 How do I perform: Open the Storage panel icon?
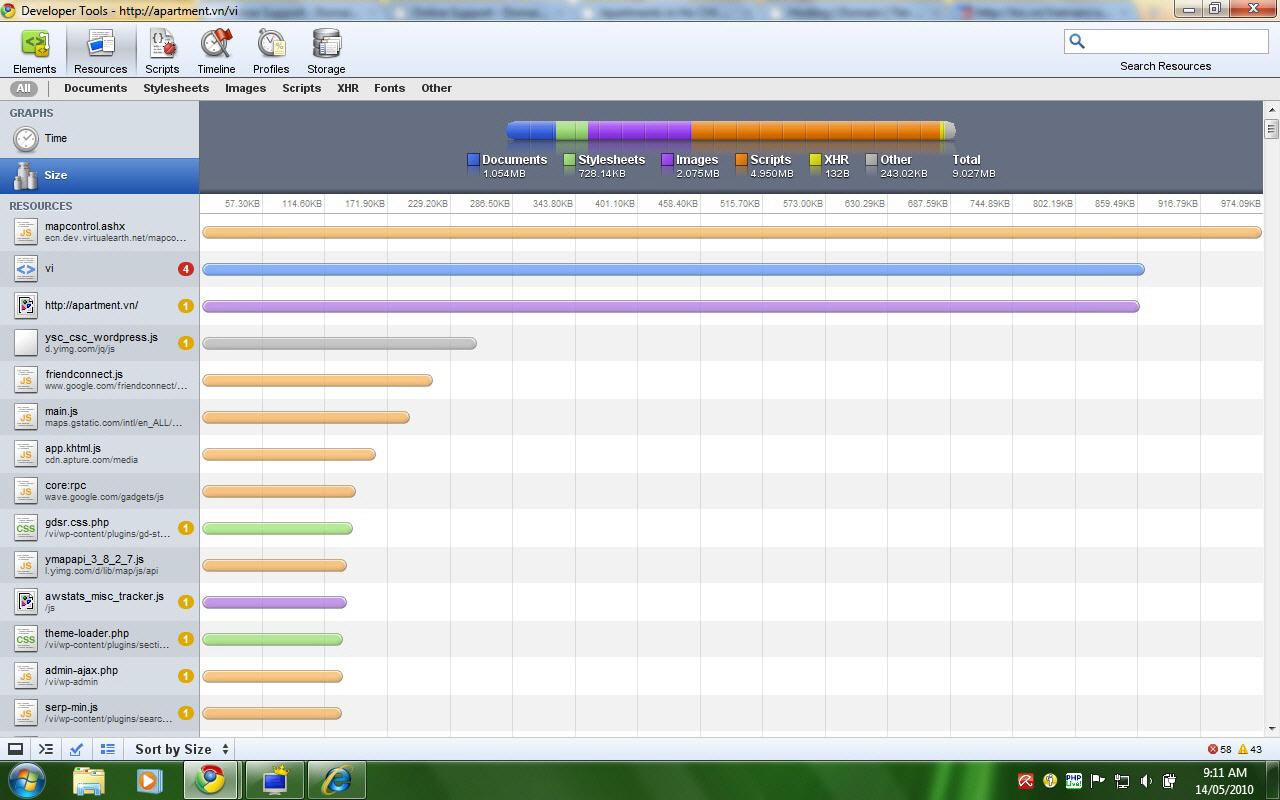click(x=326, y=44)
